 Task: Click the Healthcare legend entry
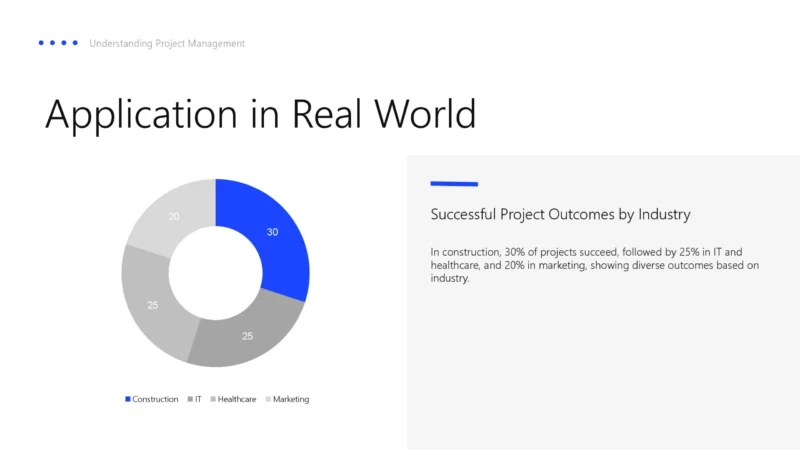click(x=233, y=399)
